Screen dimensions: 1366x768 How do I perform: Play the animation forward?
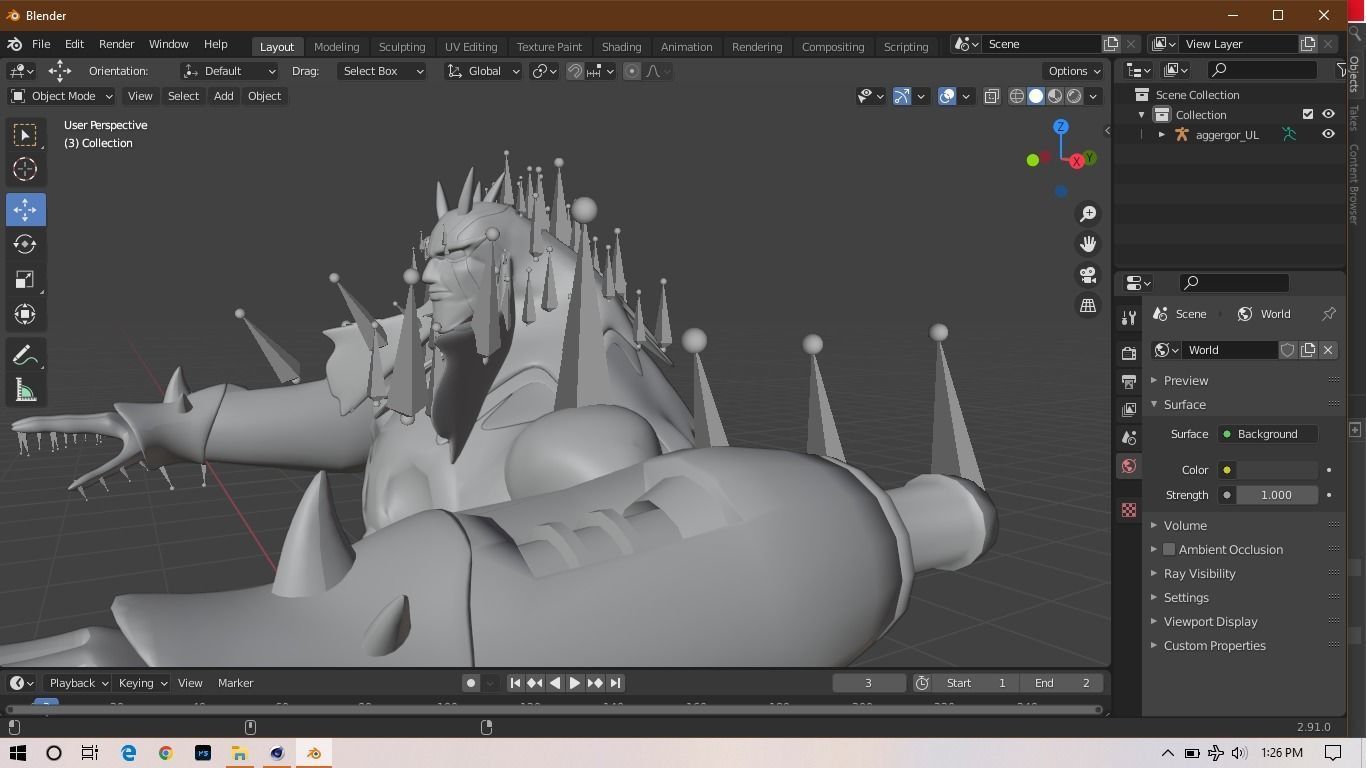click(575, 683)
